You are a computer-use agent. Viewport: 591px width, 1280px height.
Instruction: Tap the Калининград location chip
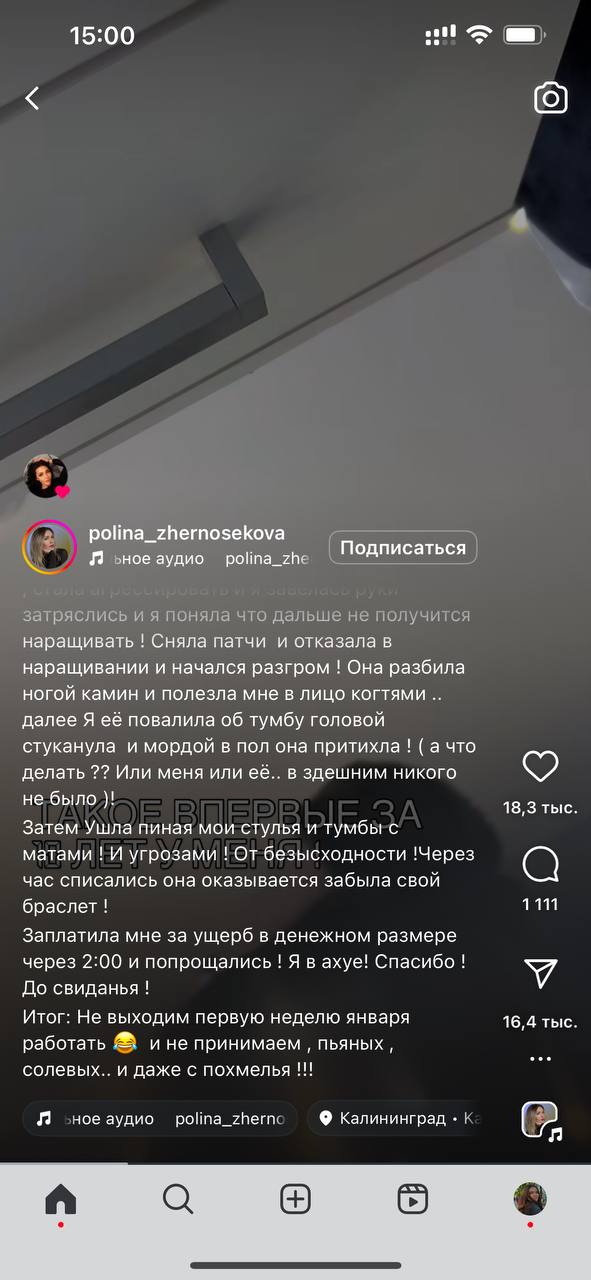(398, 1118)
